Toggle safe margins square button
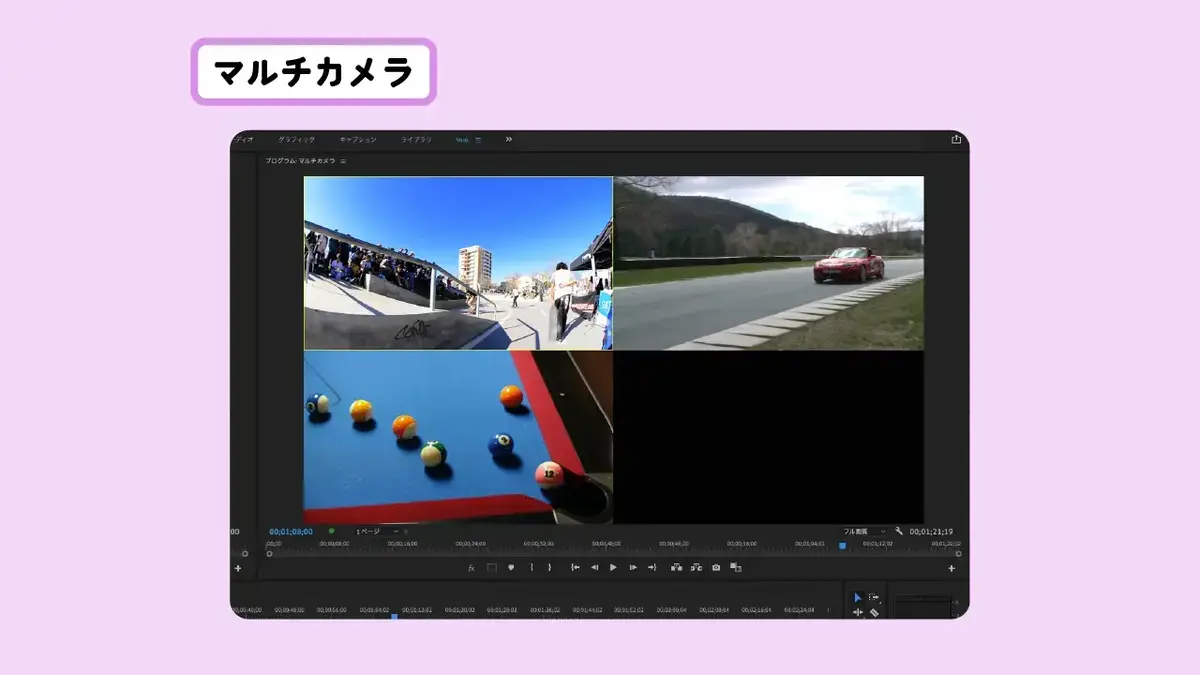 click(491, 567)
